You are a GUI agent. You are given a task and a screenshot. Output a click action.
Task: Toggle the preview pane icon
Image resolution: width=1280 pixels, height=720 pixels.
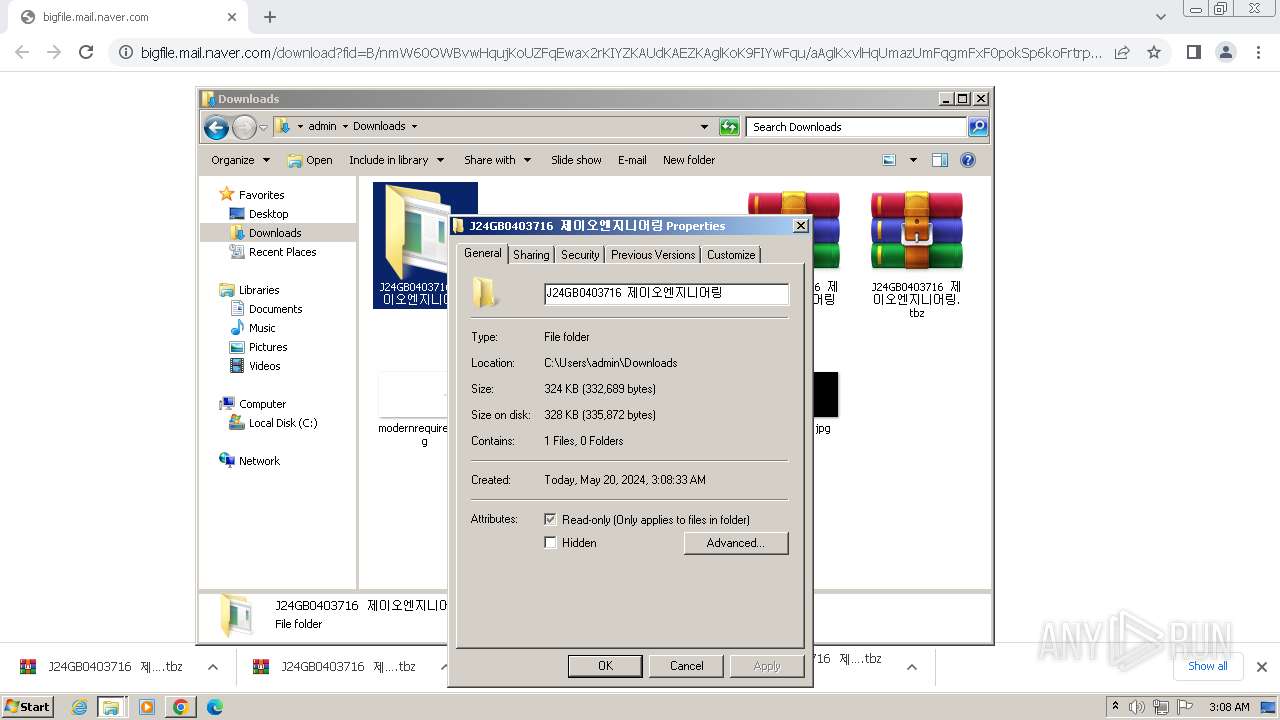[939, 160]
